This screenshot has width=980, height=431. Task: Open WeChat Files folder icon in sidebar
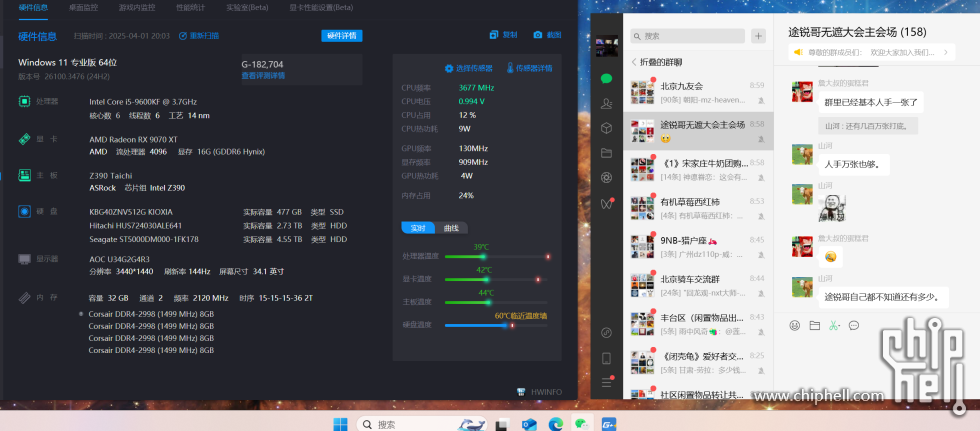coord(606,152)
